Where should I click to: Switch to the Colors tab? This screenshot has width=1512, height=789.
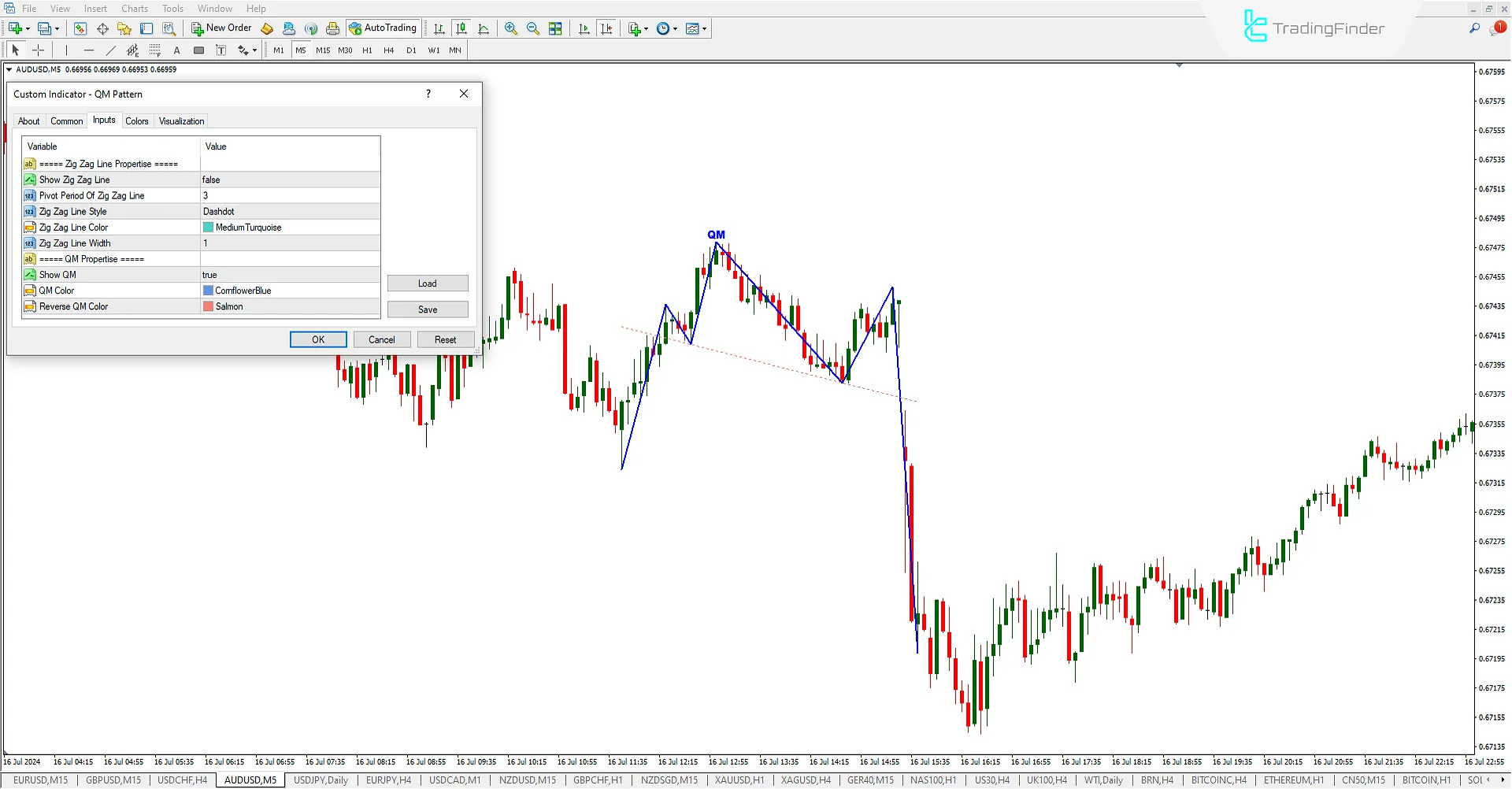pos(137,120)
